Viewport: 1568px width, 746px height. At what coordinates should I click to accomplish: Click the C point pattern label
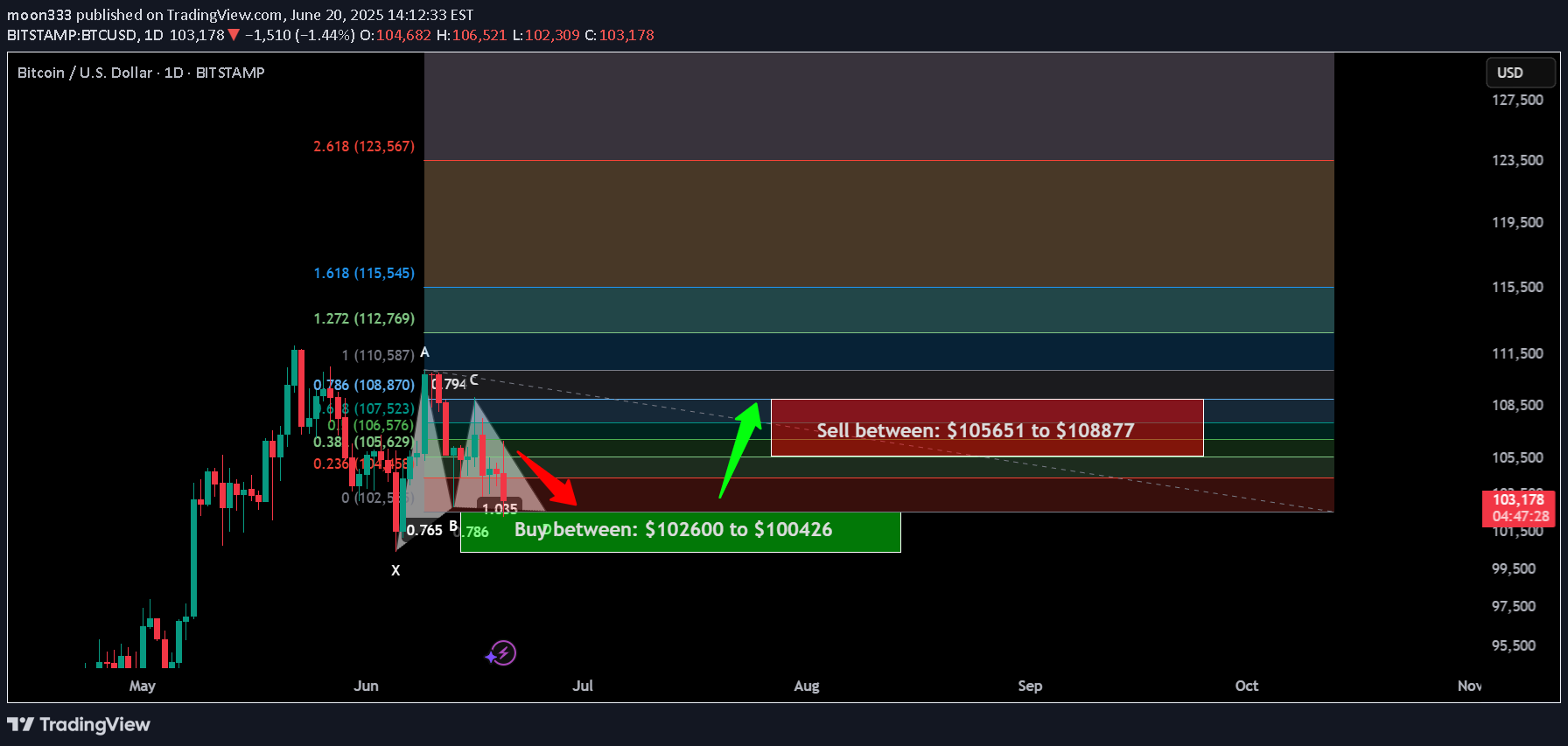click(x=474, y=380)
